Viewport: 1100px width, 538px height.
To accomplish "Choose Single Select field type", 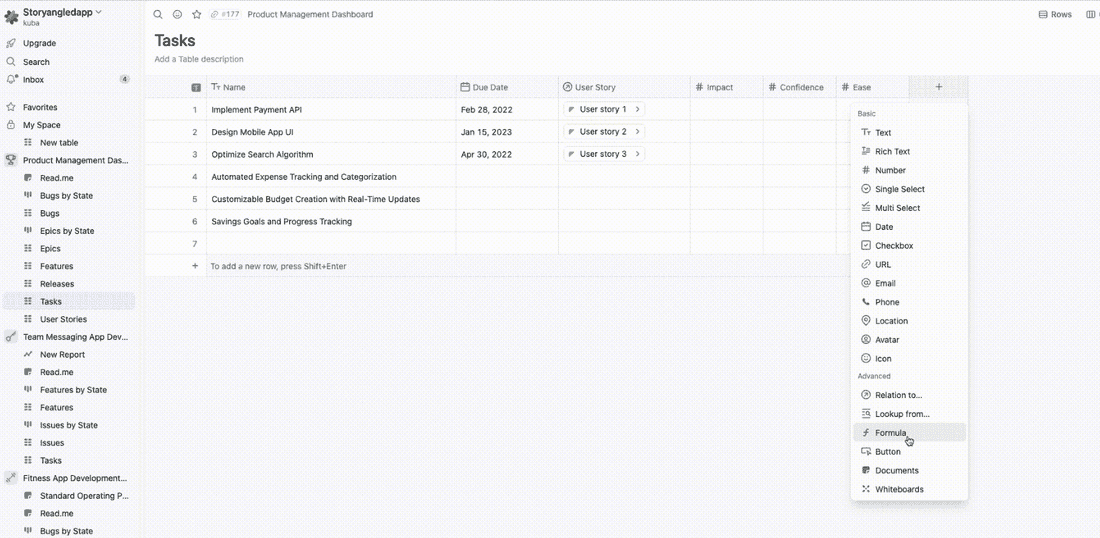I will point(899,189).
